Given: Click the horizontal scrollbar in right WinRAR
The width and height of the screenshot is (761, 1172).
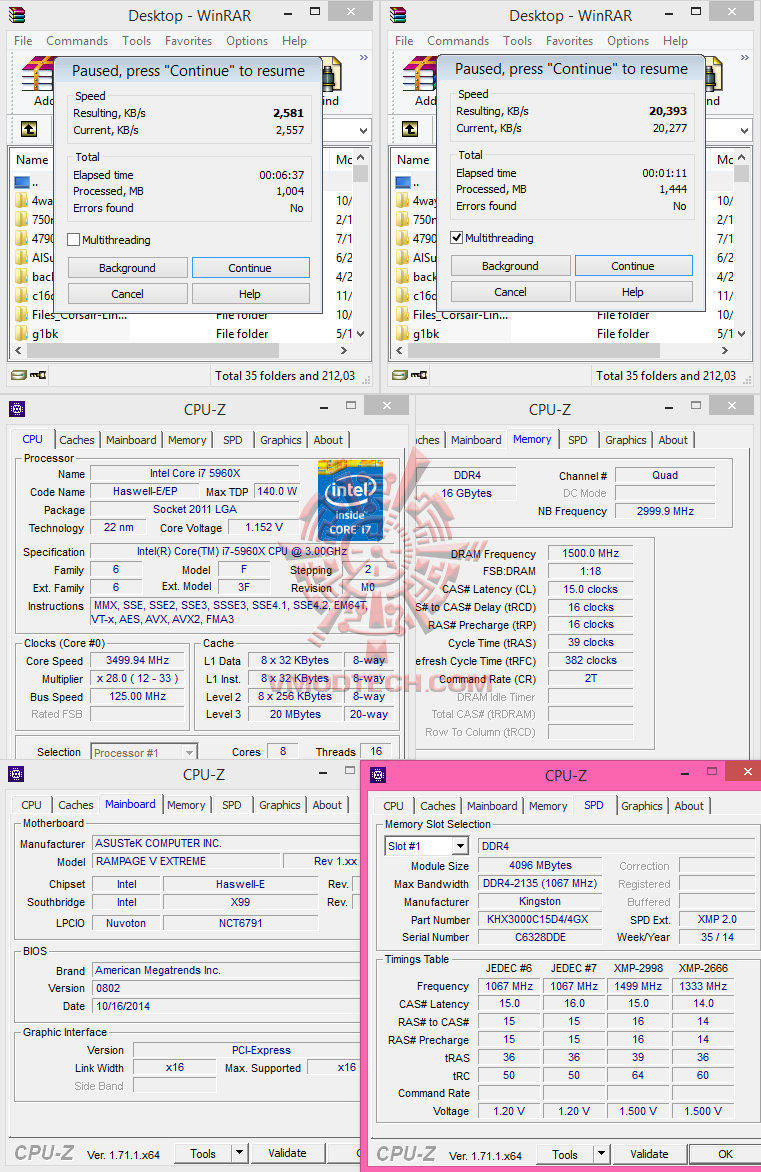Looking at the screenshot, I should click(x=534, y=350).
